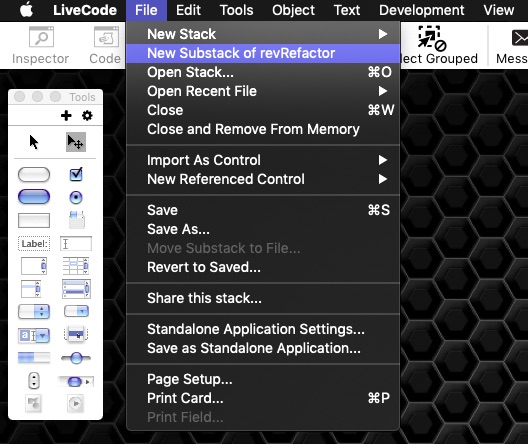528x444 pixels.
Task: Click the plus icon in Tools palette
Action: 66,115
